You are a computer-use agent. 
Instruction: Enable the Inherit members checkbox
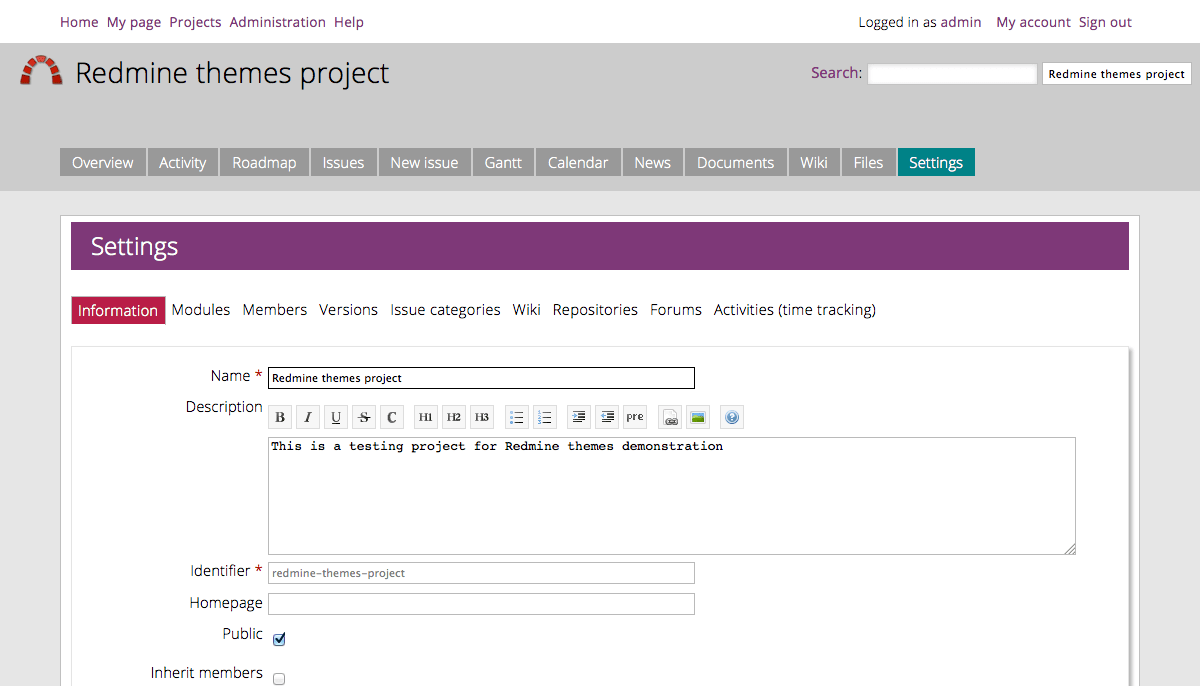coord(279,679)
